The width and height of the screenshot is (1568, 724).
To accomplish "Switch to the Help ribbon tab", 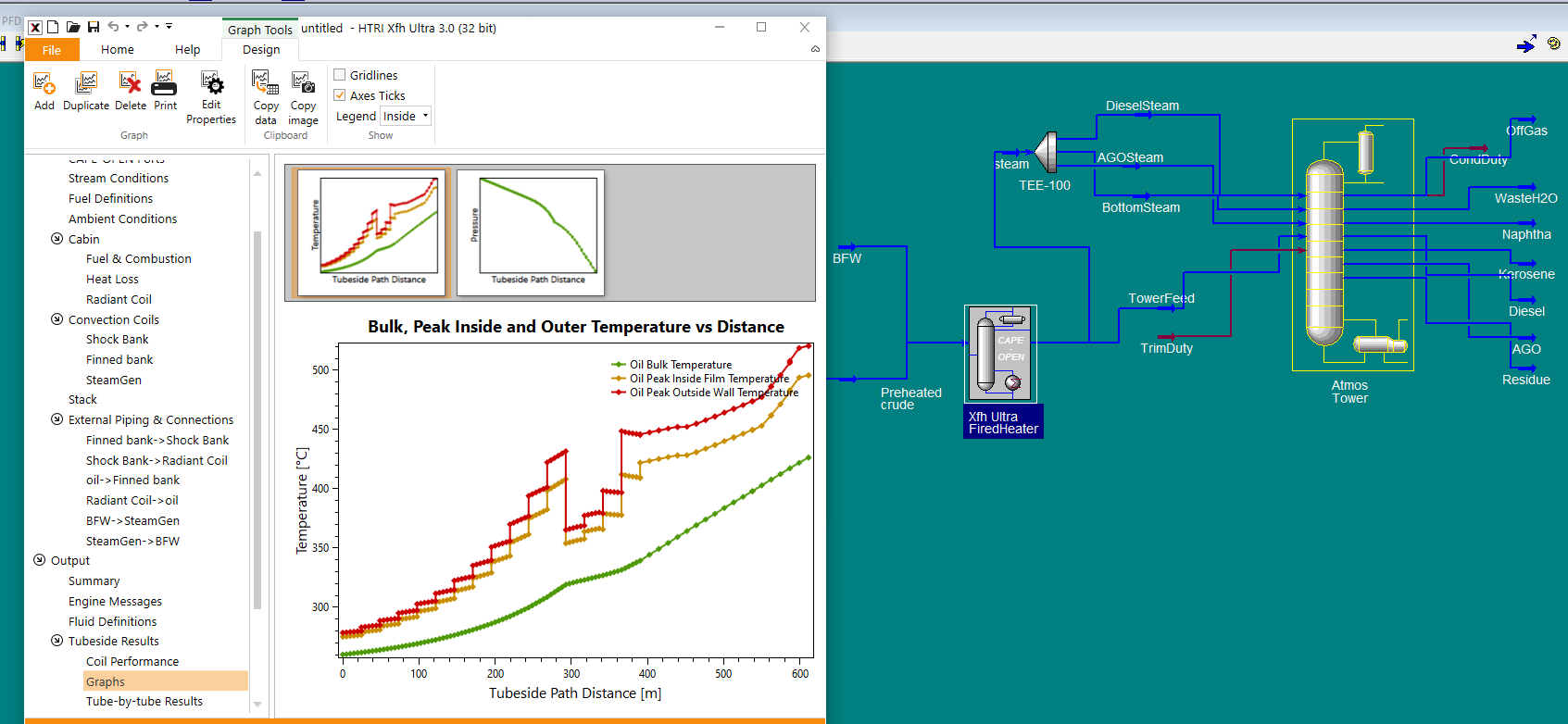I will coord(188,50).
